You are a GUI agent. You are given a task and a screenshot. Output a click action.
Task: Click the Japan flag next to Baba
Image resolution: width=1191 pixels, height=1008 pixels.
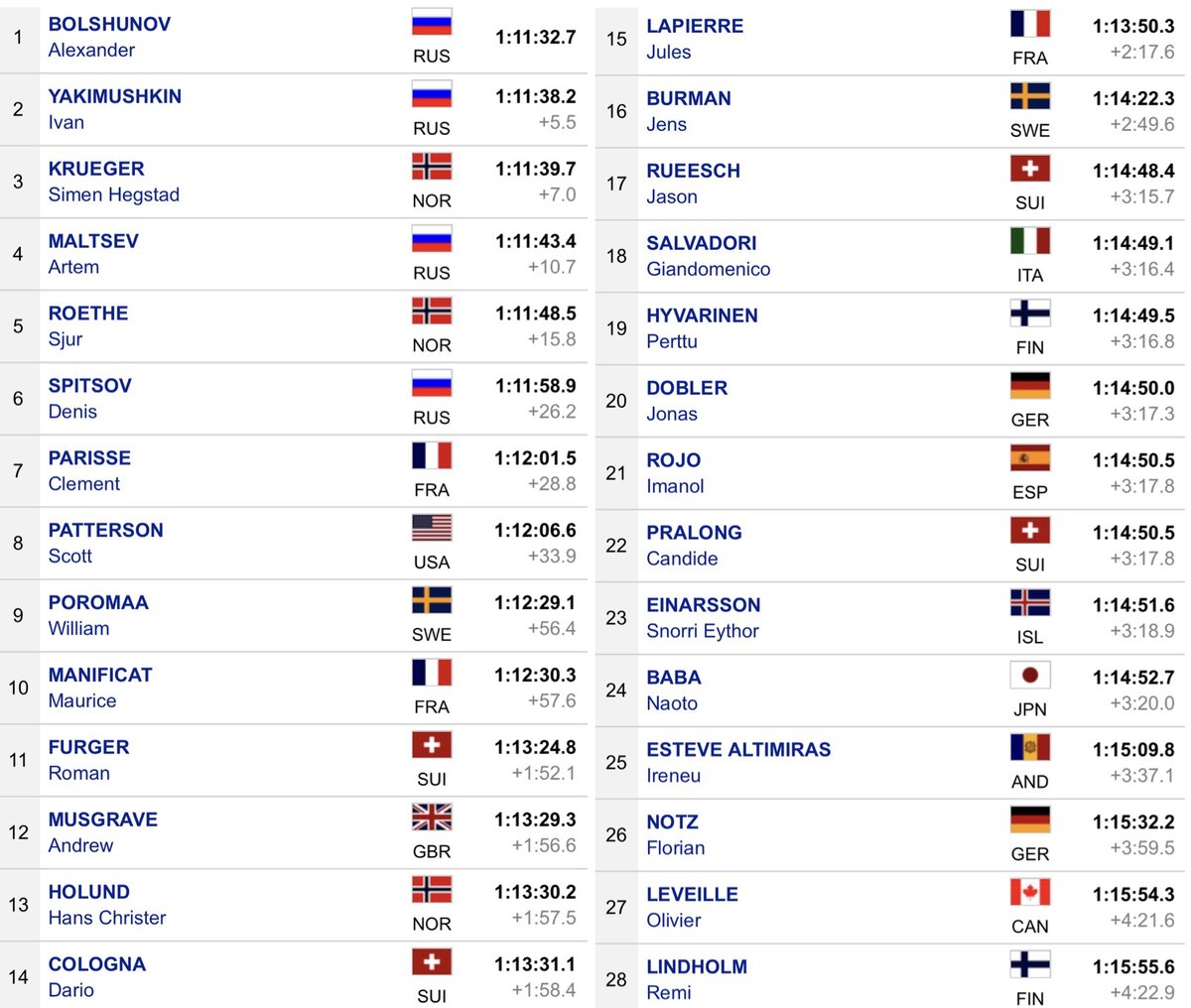(1030, 676)
